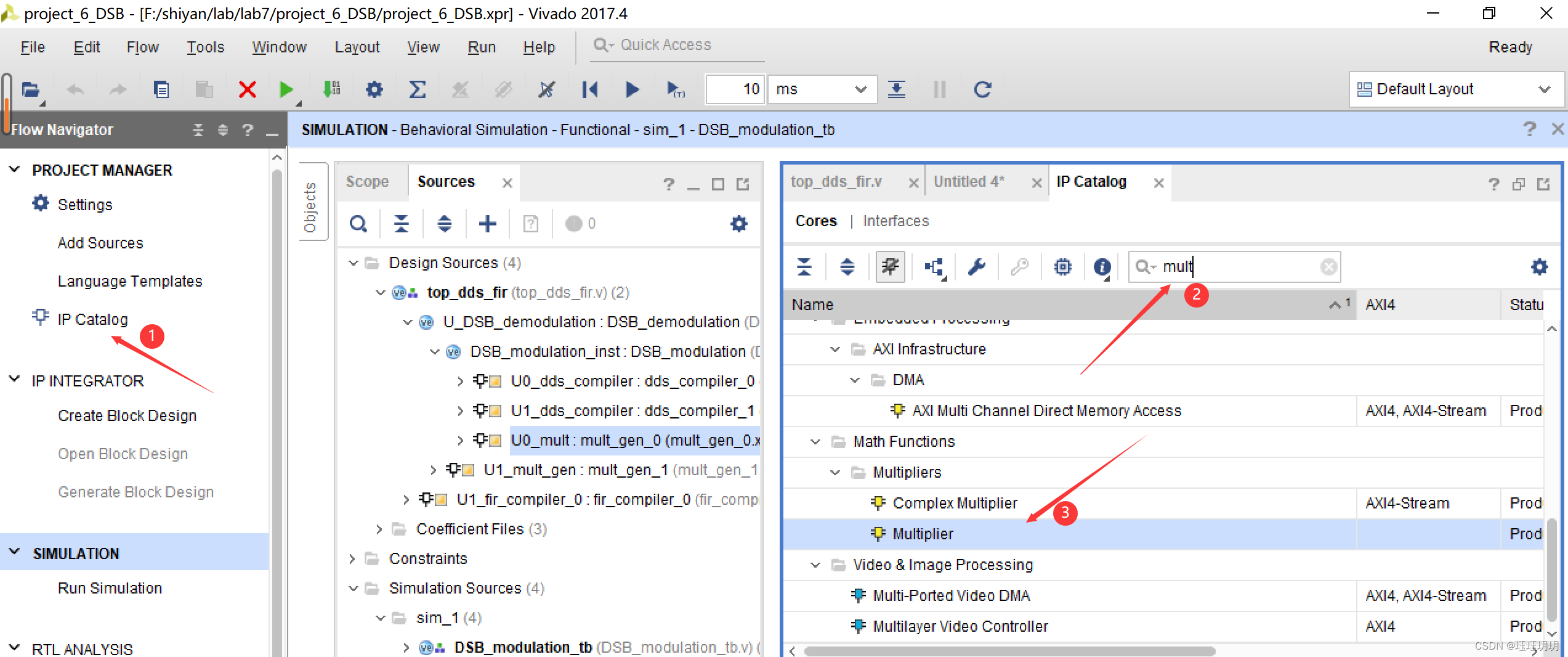Click the red X delete icon

coord(247,90)
